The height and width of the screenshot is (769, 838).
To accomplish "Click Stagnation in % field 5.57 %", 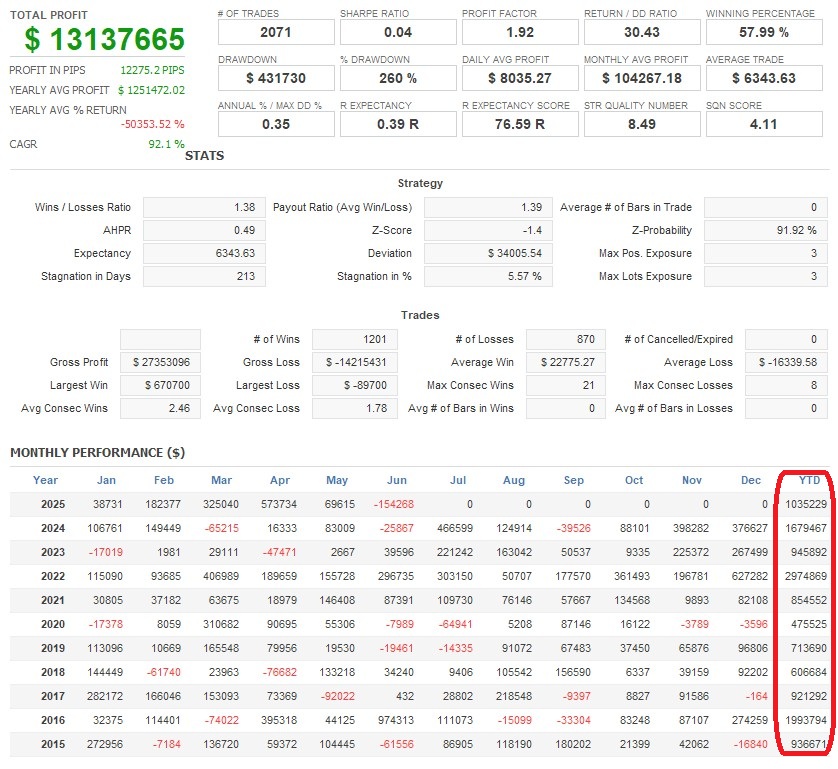I will (x=488, y=276).
